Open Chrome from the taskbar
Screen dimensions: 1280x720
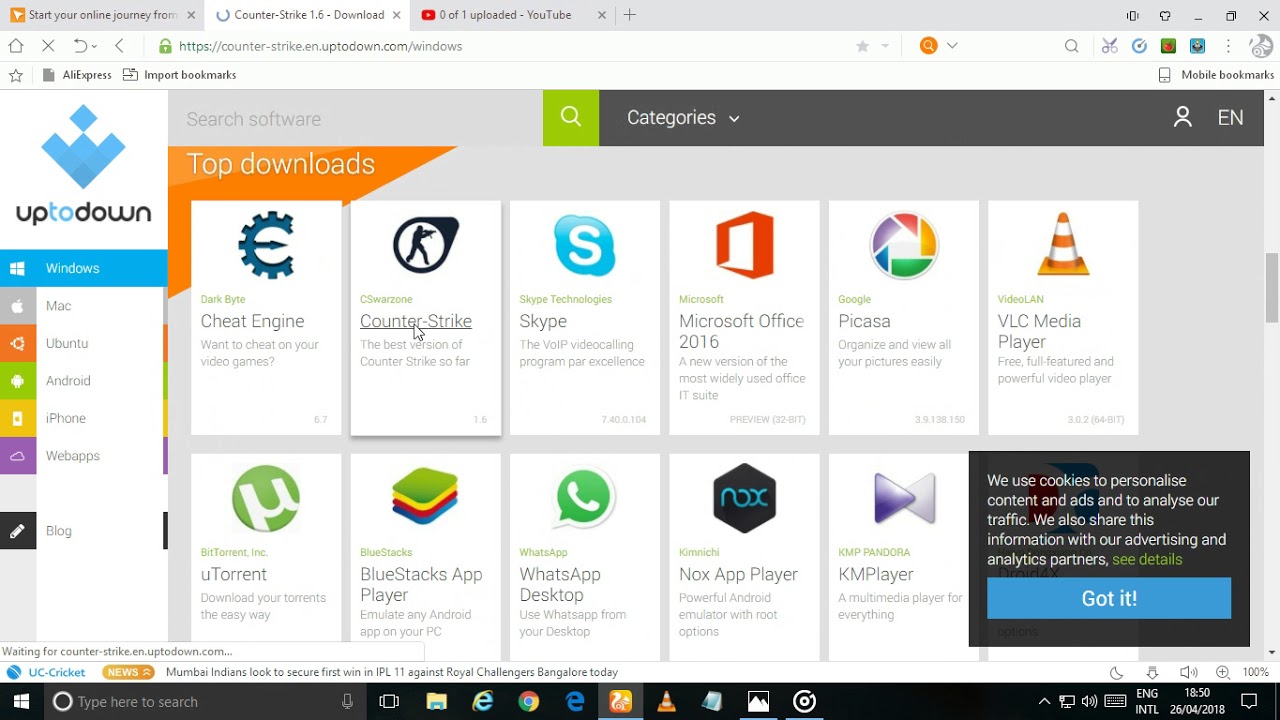pos(529,702)
